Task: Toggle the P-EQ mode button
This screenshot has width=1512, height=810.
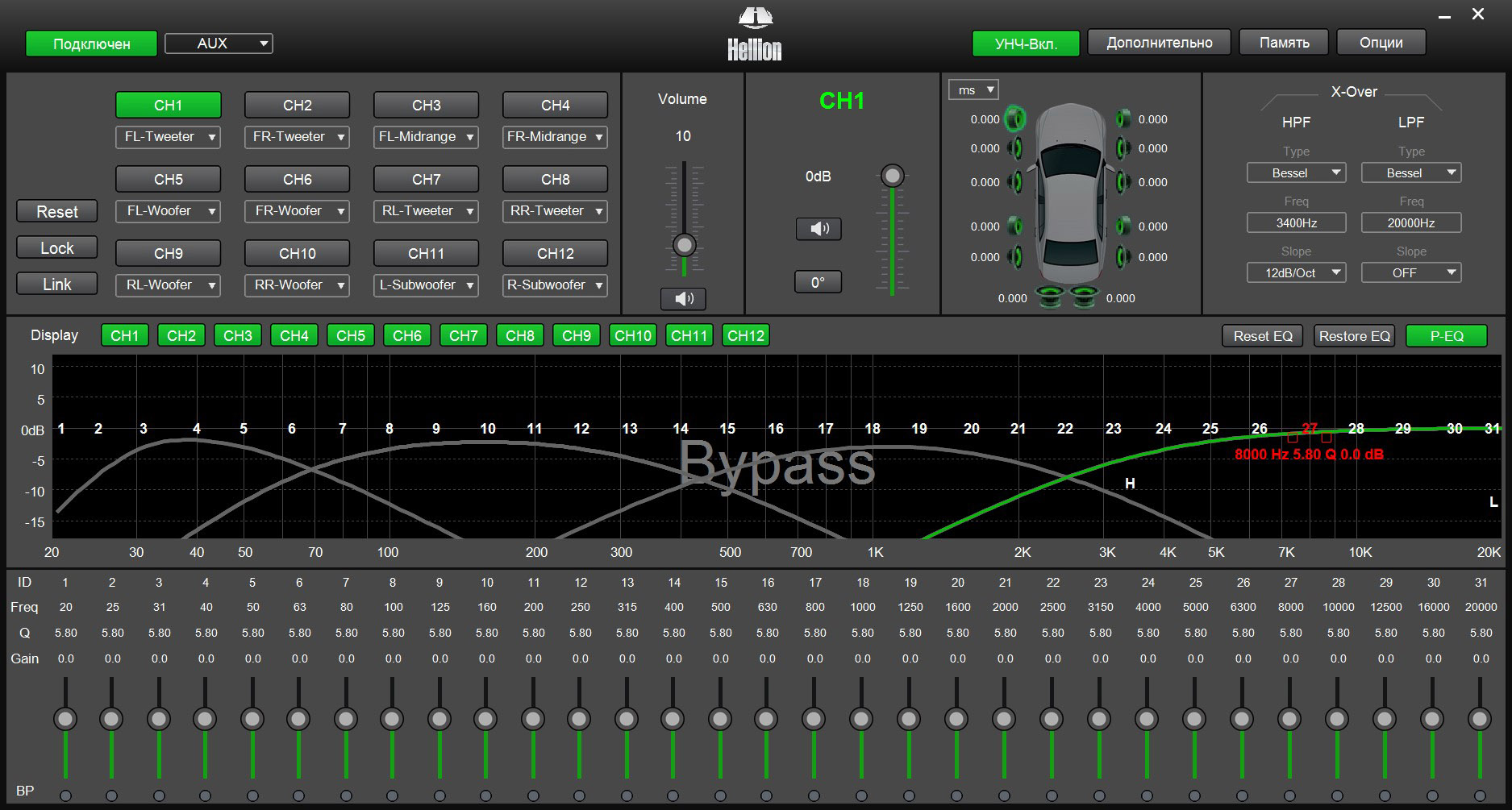Action: tap(1447, 336)
